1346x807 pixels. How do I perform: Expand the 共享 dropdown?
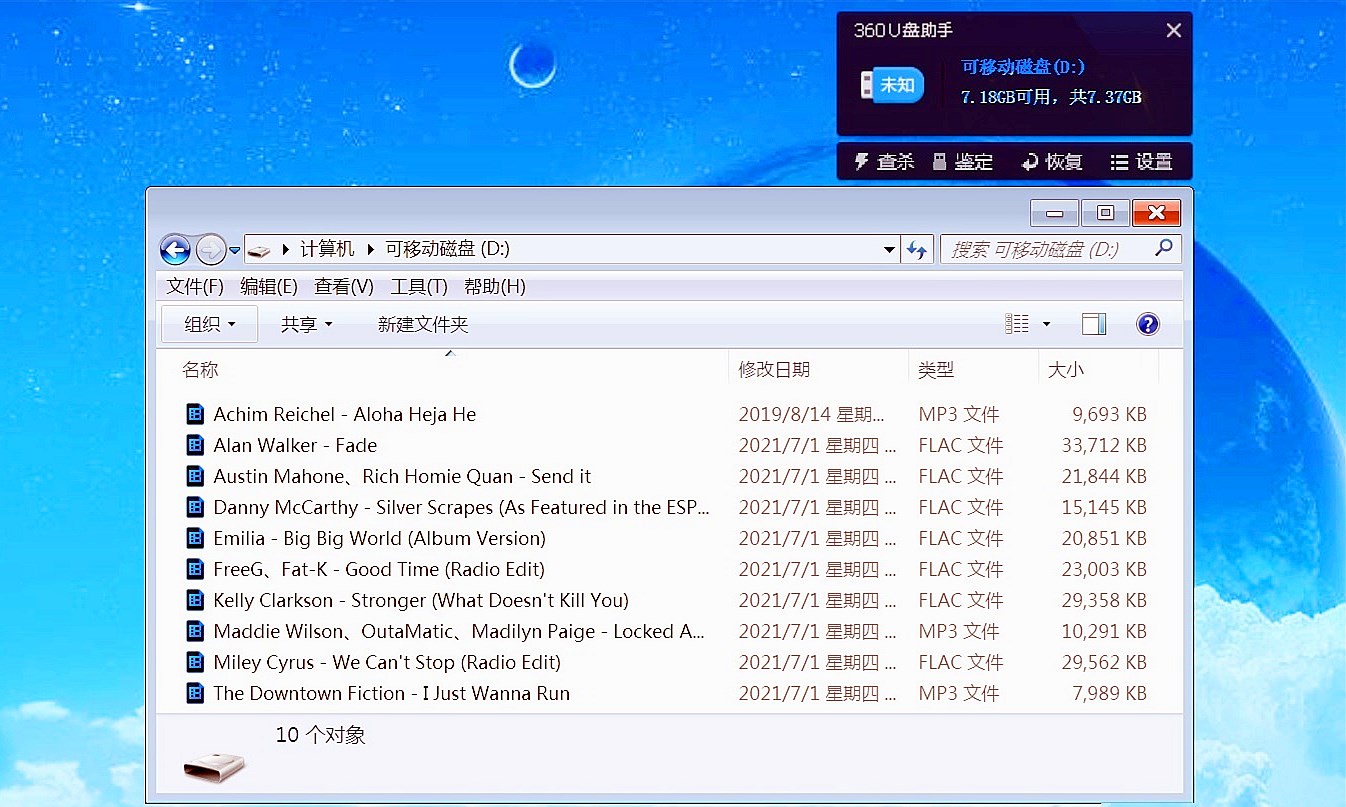point(306,324)
